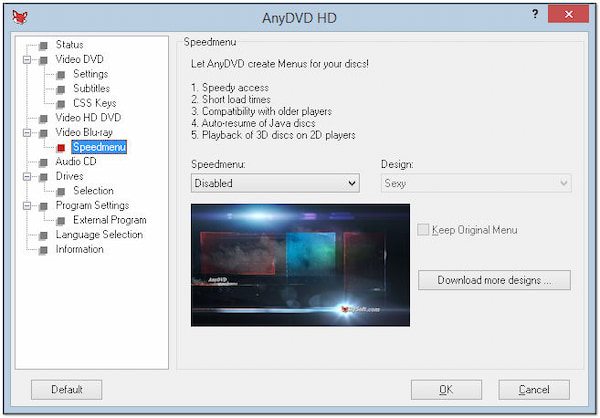Confirm settings with the OK button
The width and height of the screenshot is (600, 418).
[x=446, y=390]
